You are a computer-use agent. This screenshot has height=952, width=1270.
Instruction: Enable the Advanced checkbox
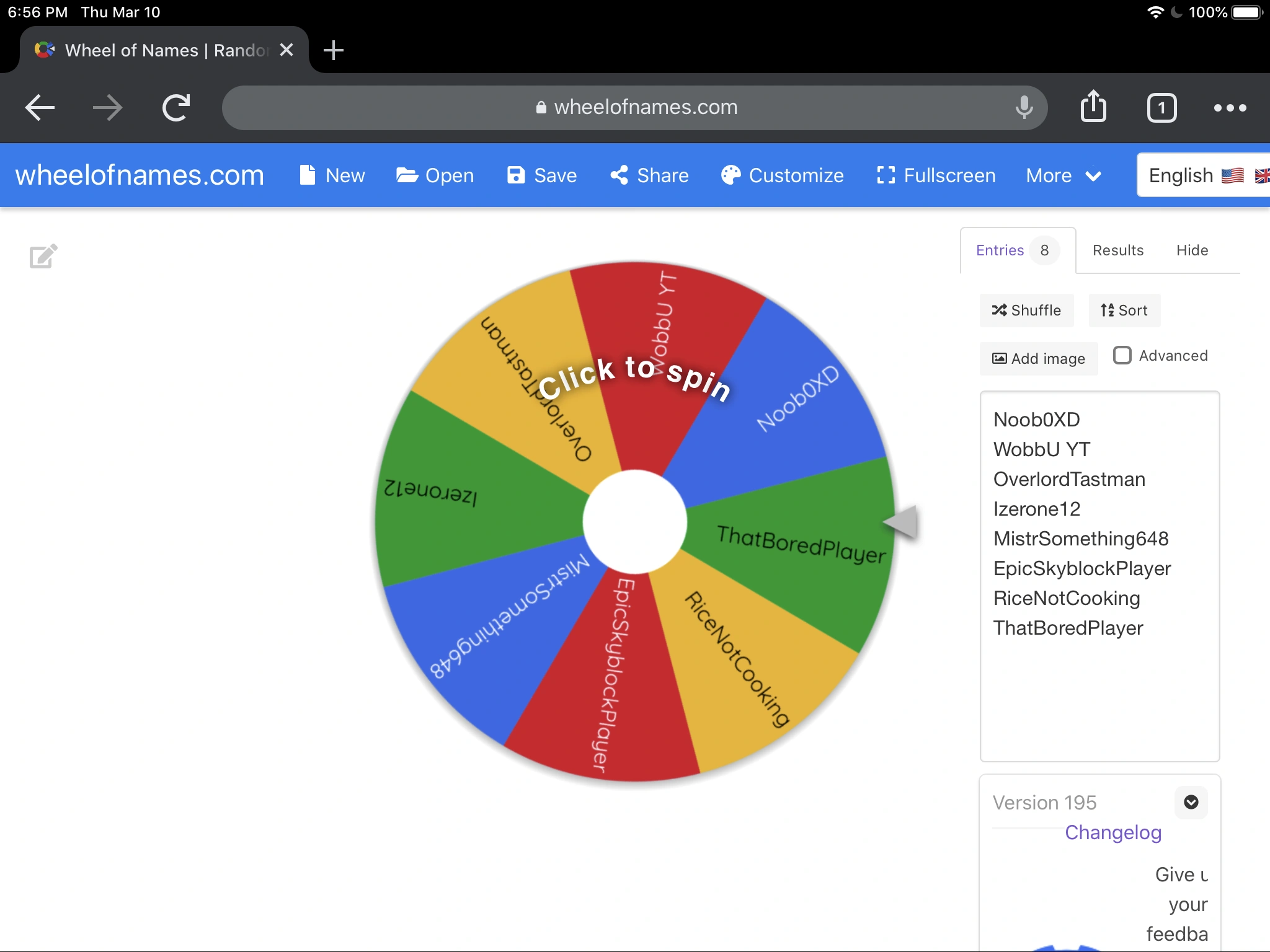pos(1121,355)
